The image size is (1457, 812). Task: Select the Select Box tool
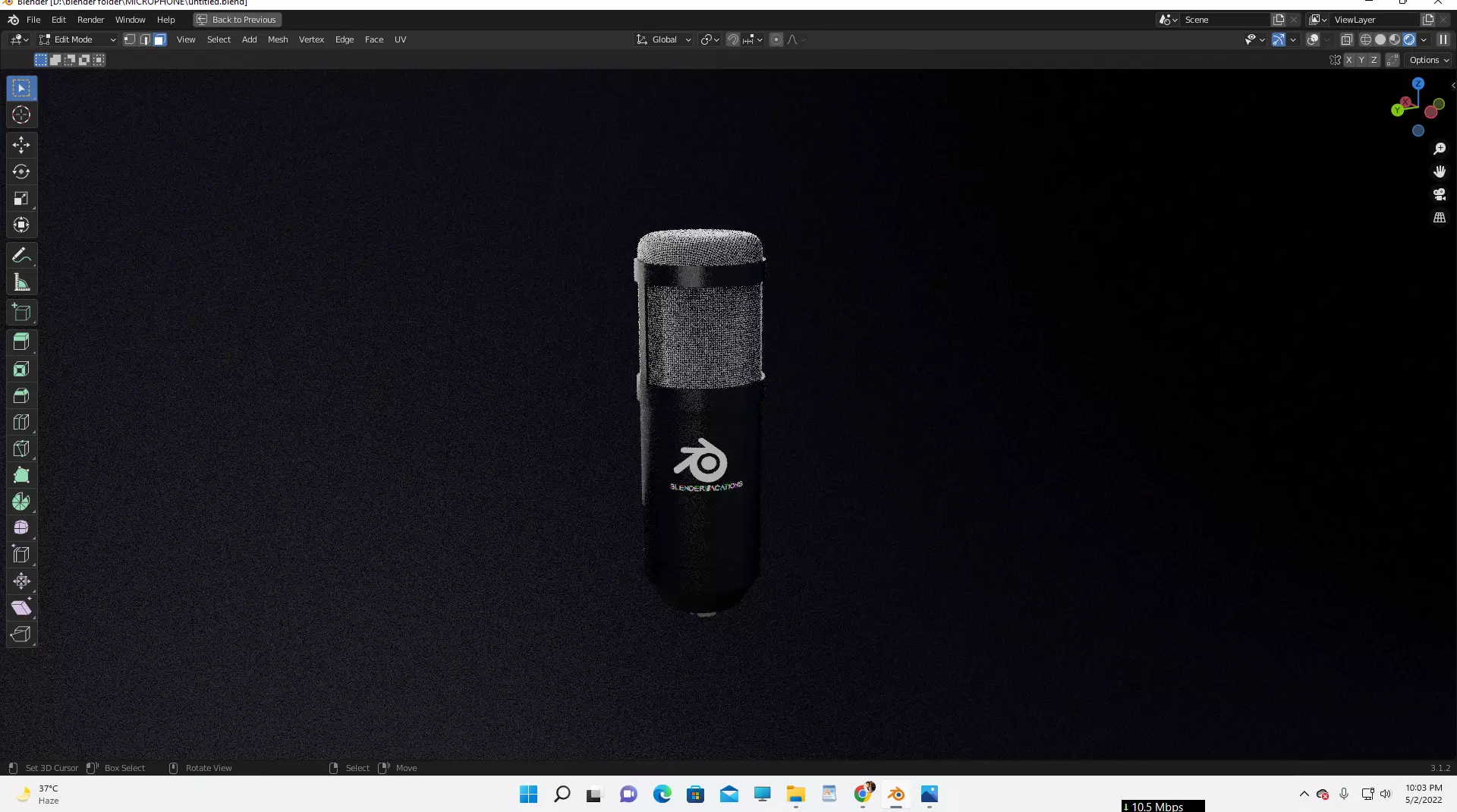point(21,88)
